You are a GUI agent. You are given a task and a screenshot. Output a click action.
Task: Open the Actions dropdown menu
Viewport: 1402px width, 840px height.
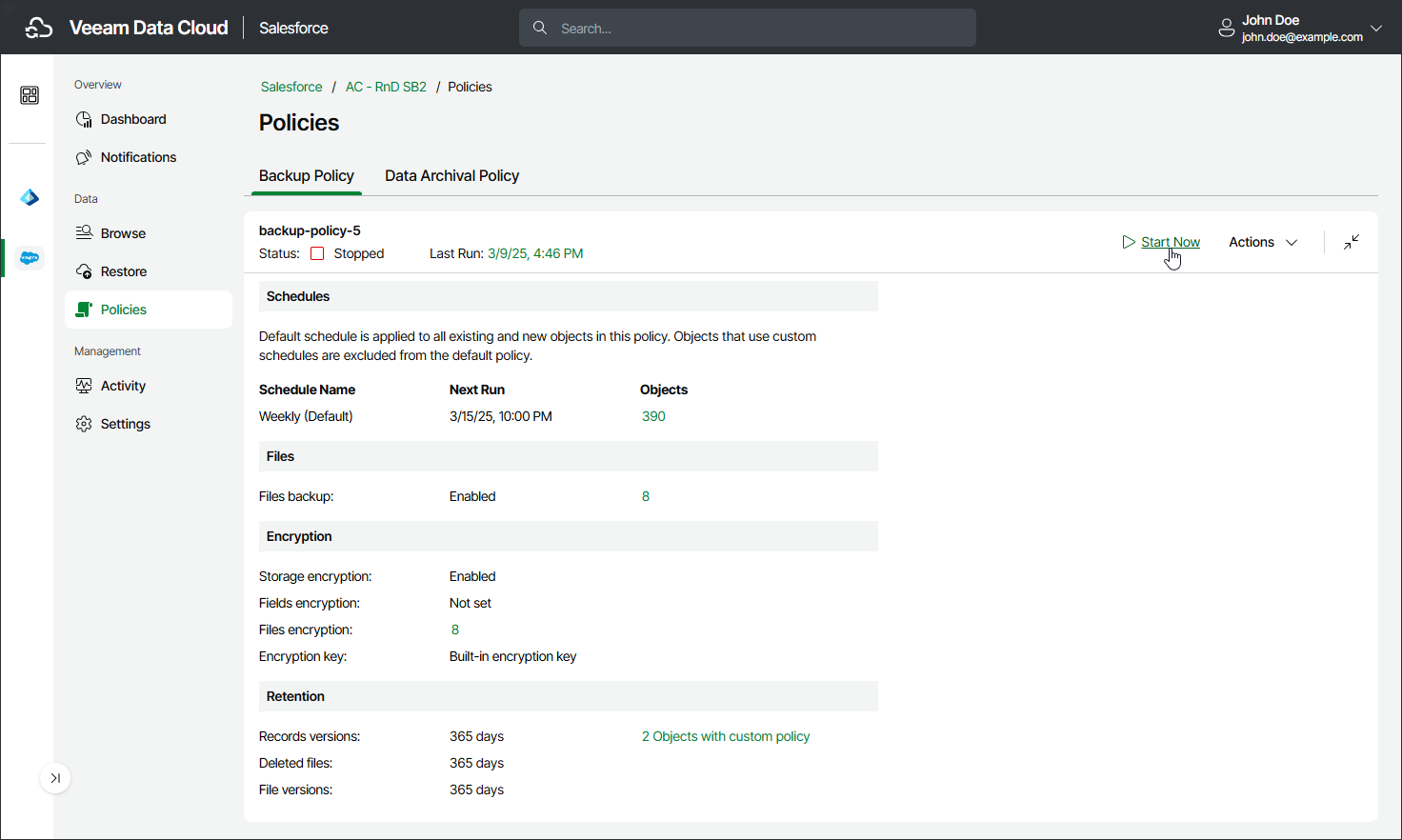click(1263, 242)
